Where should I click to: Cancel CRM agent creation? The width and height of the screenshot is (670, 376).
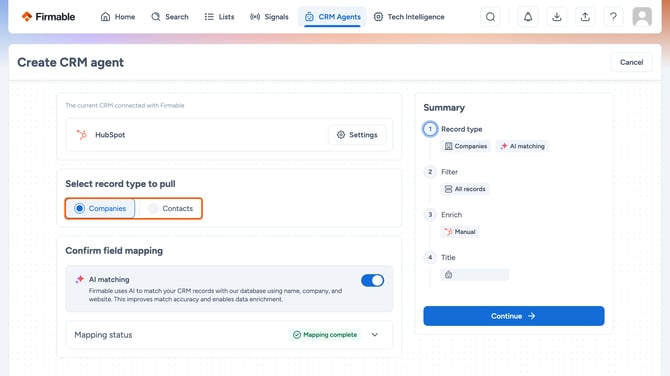tap(631, 62)
